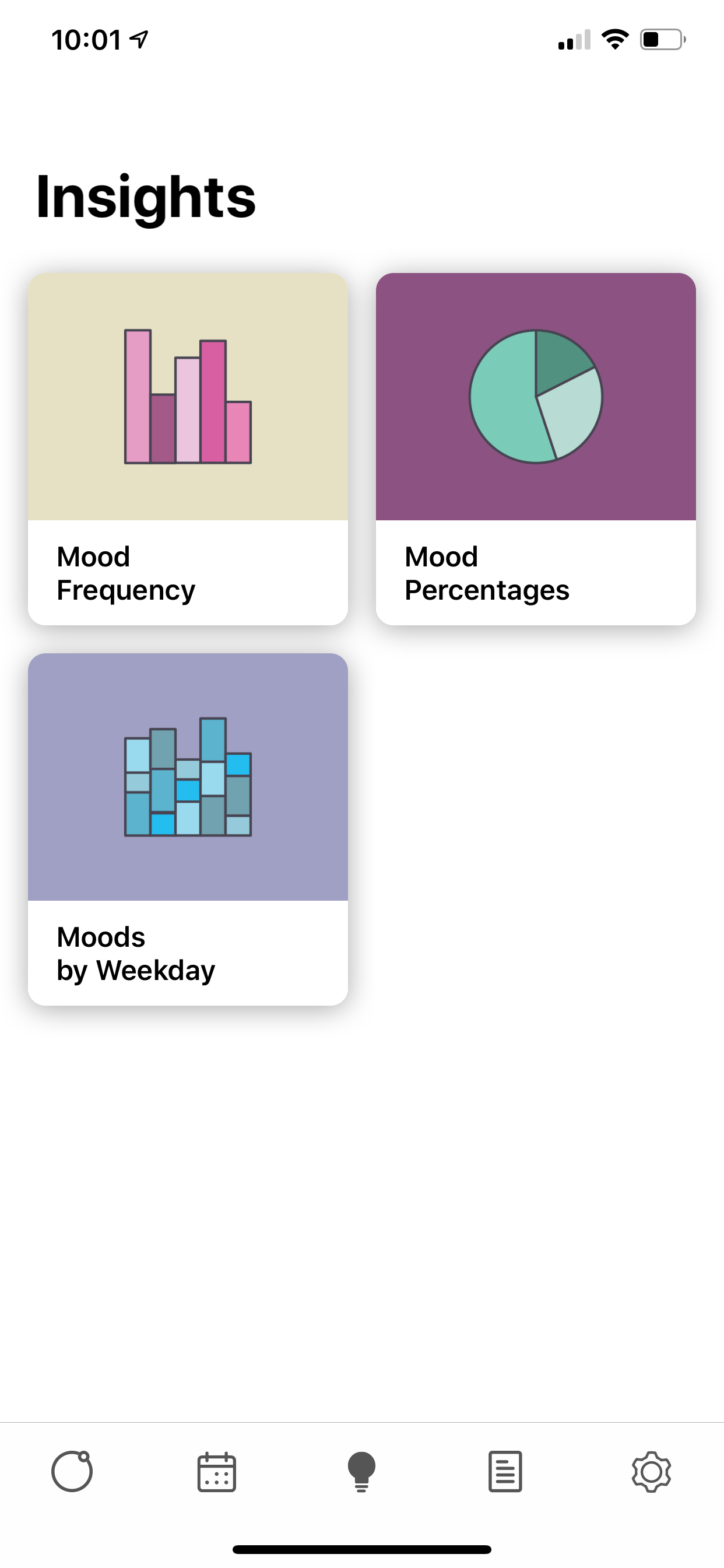Open the document entries list tab
The width and height of the screenshot is (724, 1568).
[x=505, y=1472]
